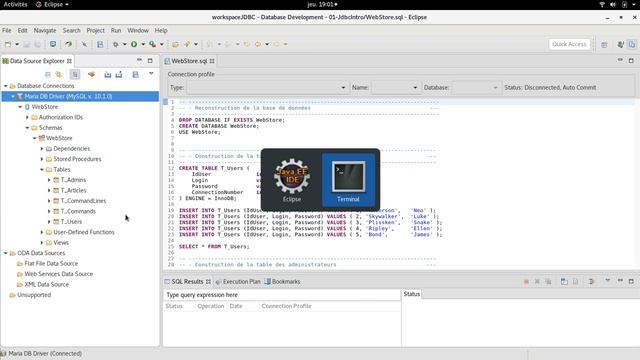Viewport: 640px width, 360px height.
Task: Toggle Link with Editor in Data Source Explorer
Action: [59, 74]
